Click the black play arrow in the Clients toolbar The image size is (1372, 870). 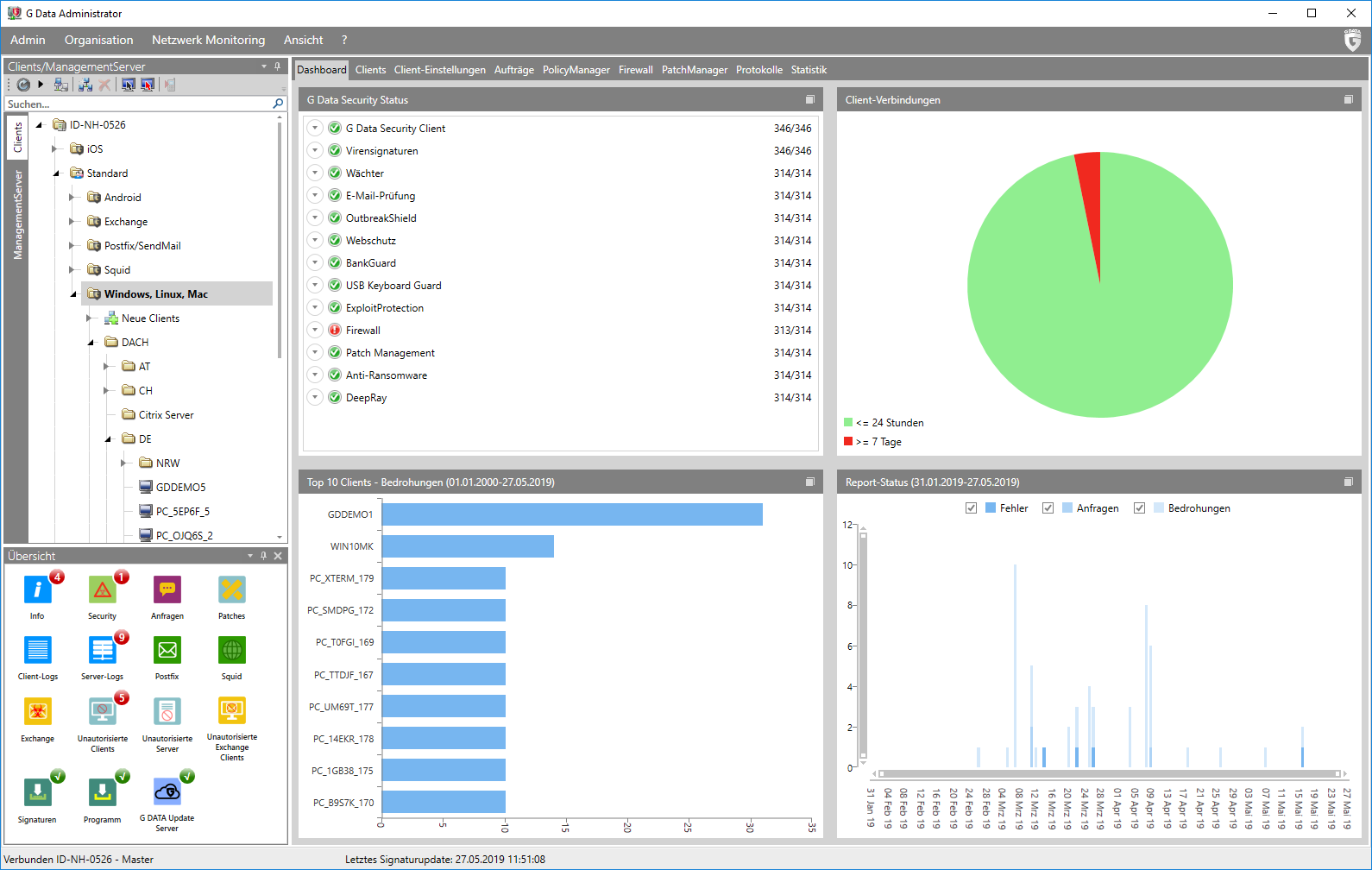pyautogui.click(x=41, y=85)
